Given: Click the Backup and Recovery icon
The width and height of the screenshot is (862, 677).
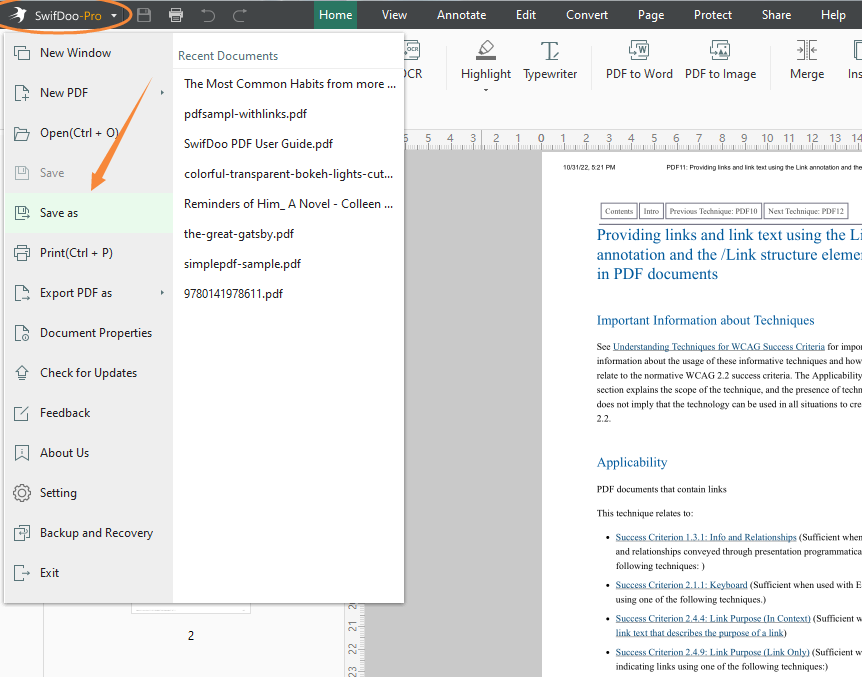Looking at the screenshot, I should 21,533.
